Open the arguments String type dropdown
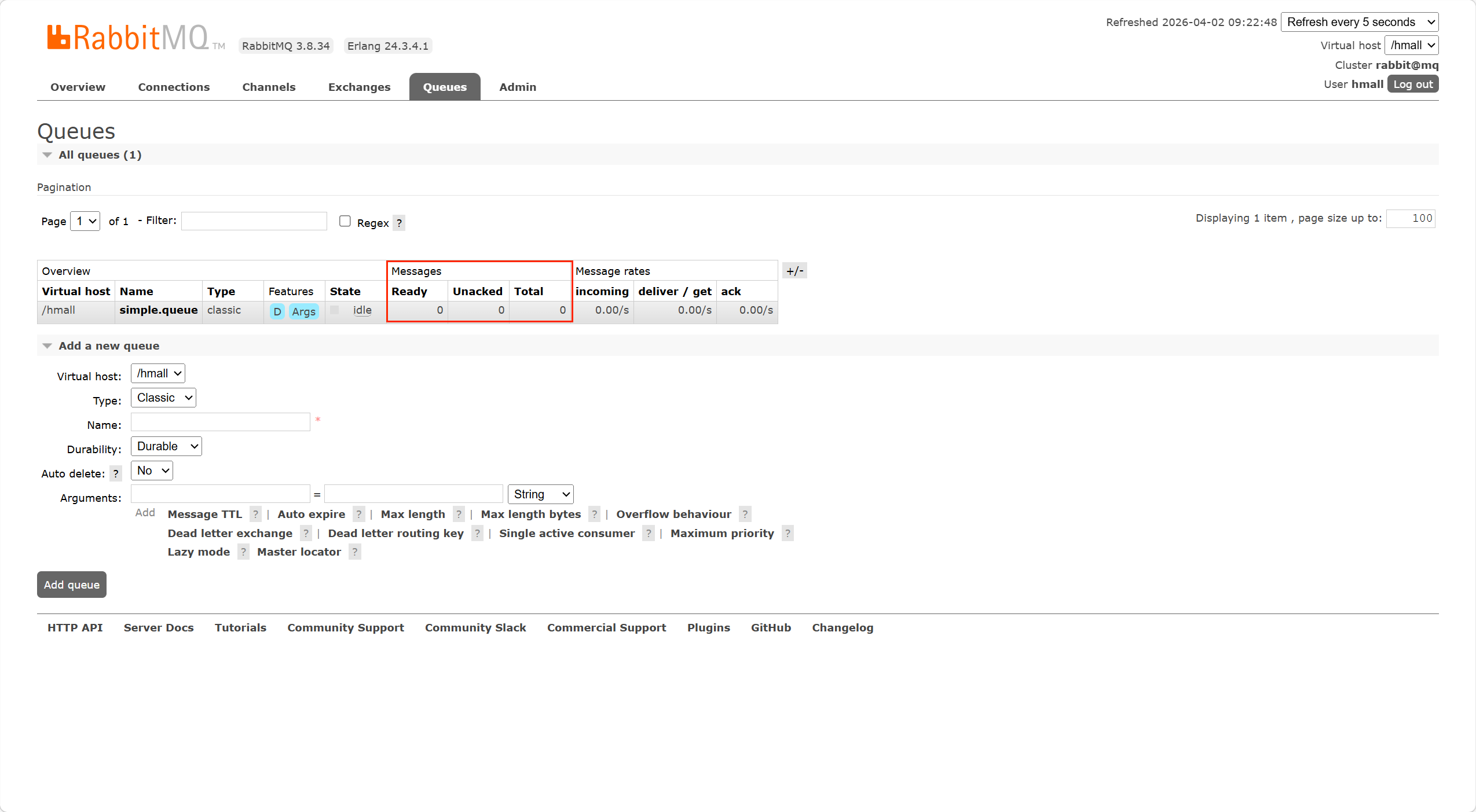Viewport: 1476px width, 812px height. coord(540,494)
